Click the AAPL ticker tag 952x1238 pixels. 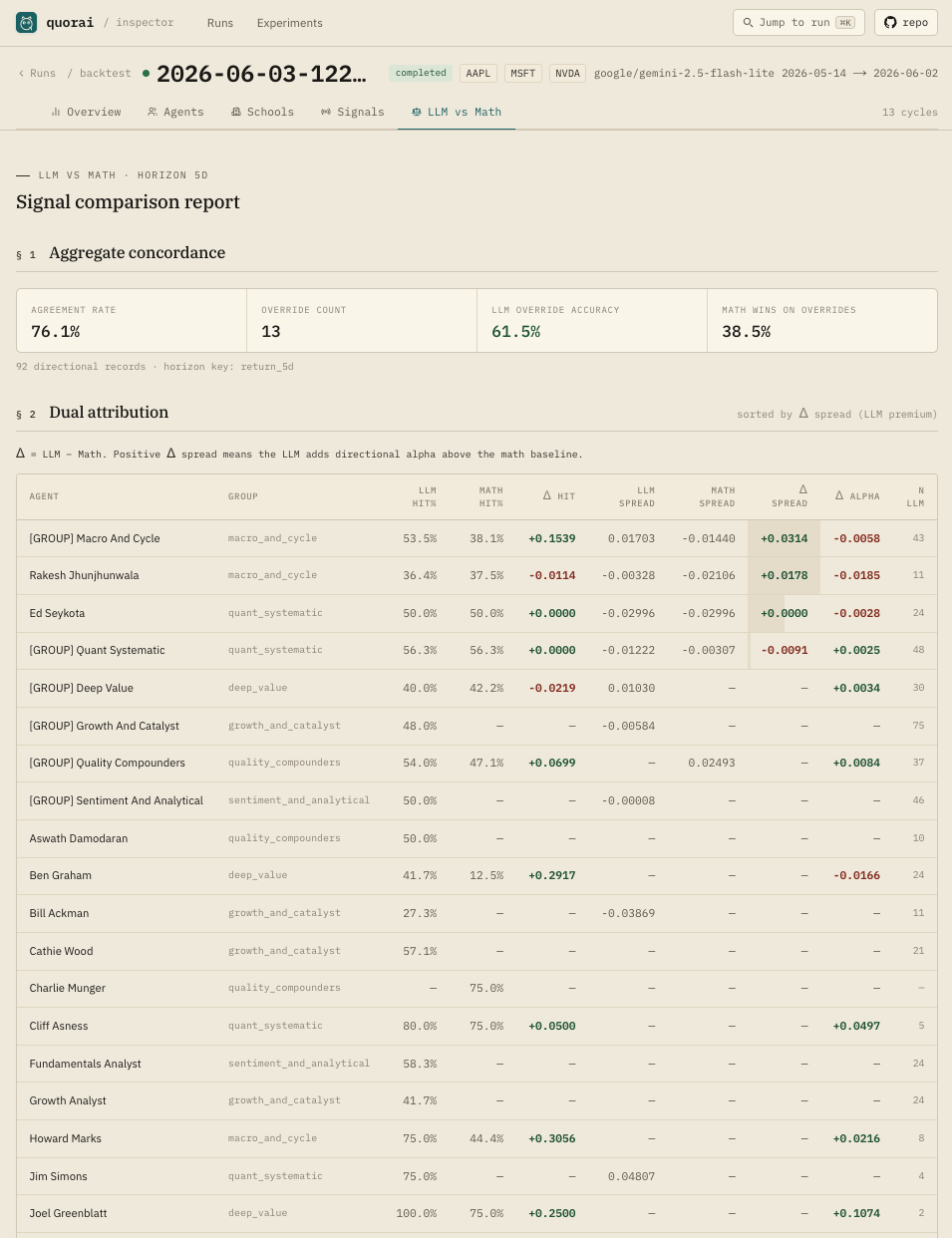coord(478,73)
